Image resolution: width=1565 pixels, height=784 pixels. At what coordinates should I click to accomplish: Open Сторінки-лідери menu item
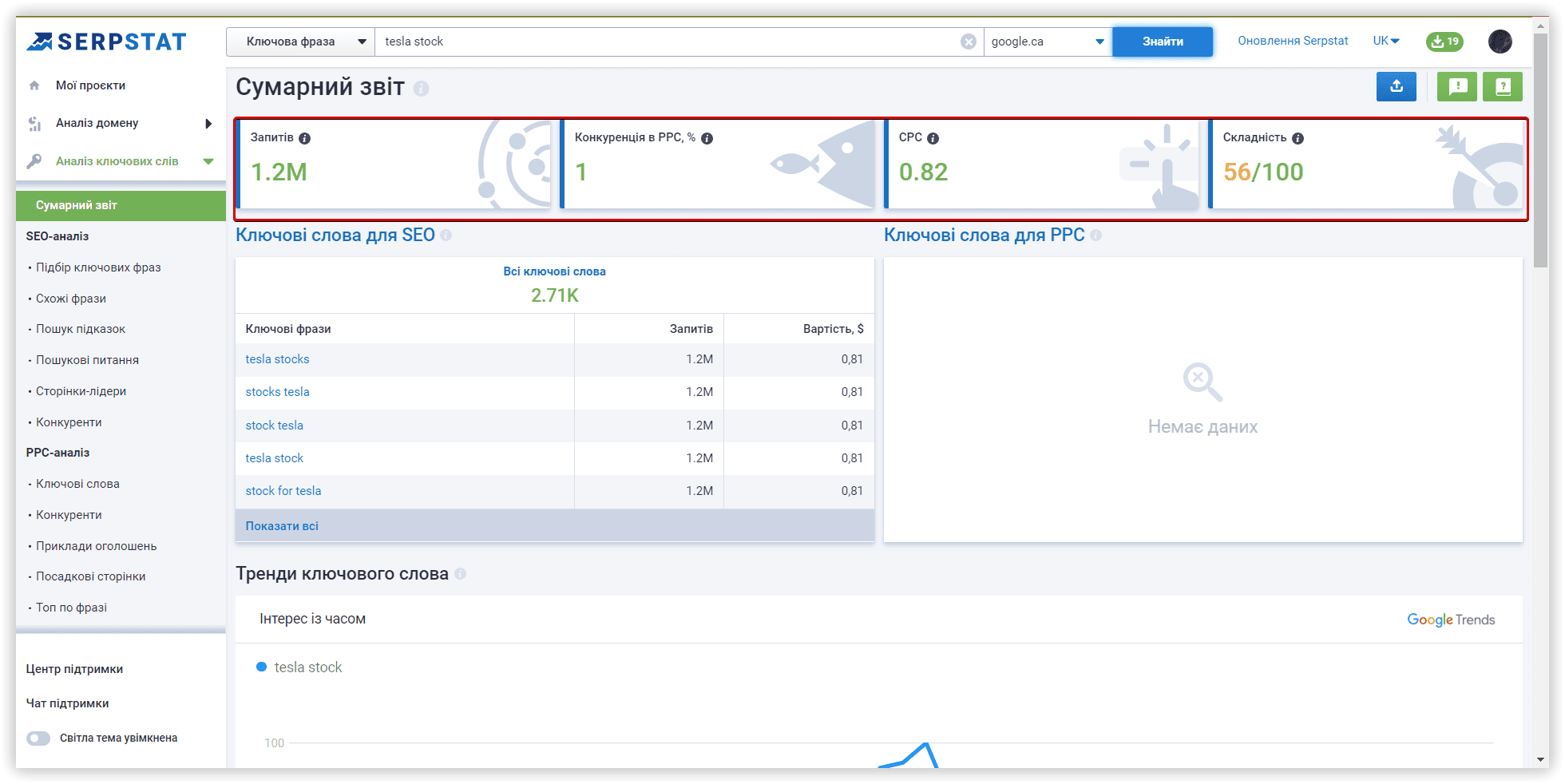(81, 391)
